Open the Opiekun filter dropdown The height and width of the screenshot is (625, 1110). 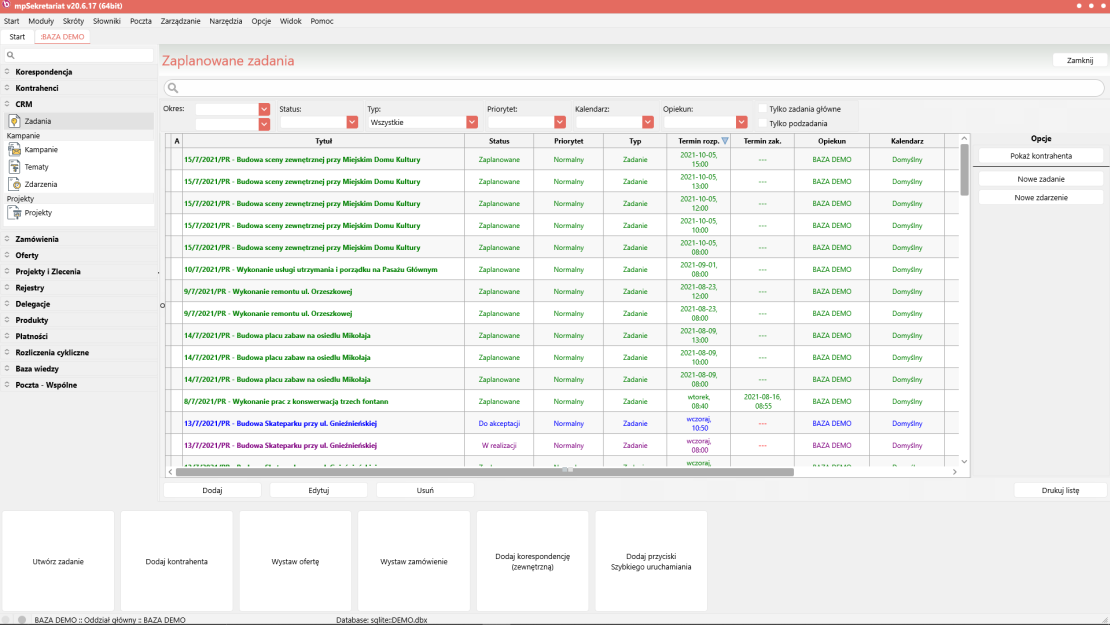click(x=741, y=122)
